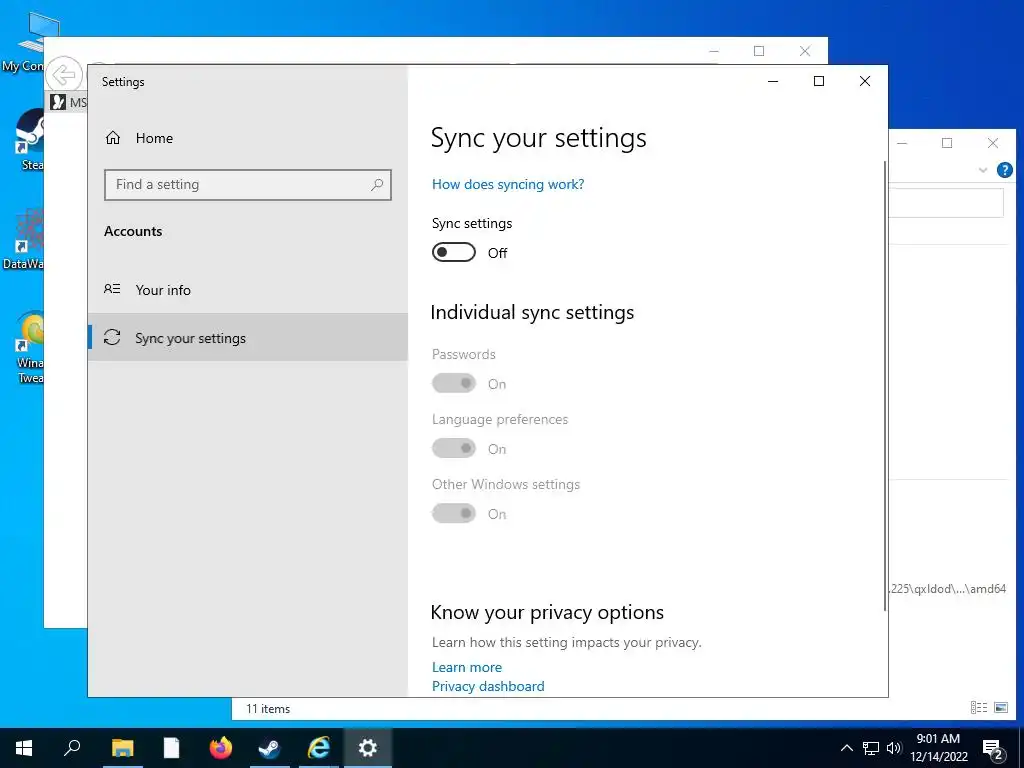Screen dimensions: 1024x768
Task: Select the Steam desktop shortcut
Action: [x=29, y=140]
